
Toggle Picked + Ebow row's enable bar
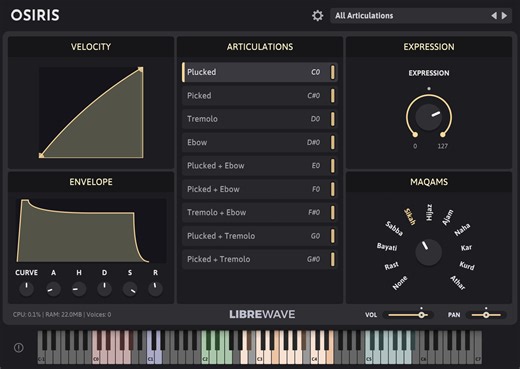[332, 189]
